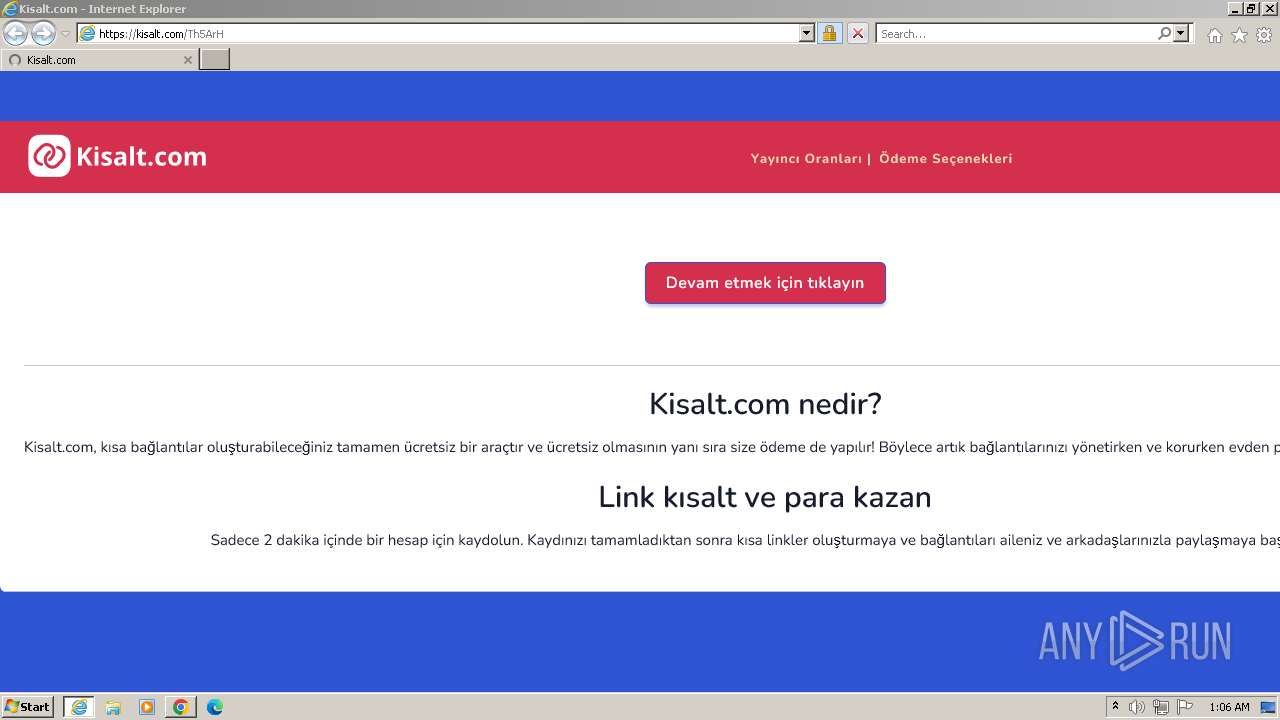This screenshot has height=720, width=1280.
Task: Click the Search box in the toolbar
Action: 1016,34
